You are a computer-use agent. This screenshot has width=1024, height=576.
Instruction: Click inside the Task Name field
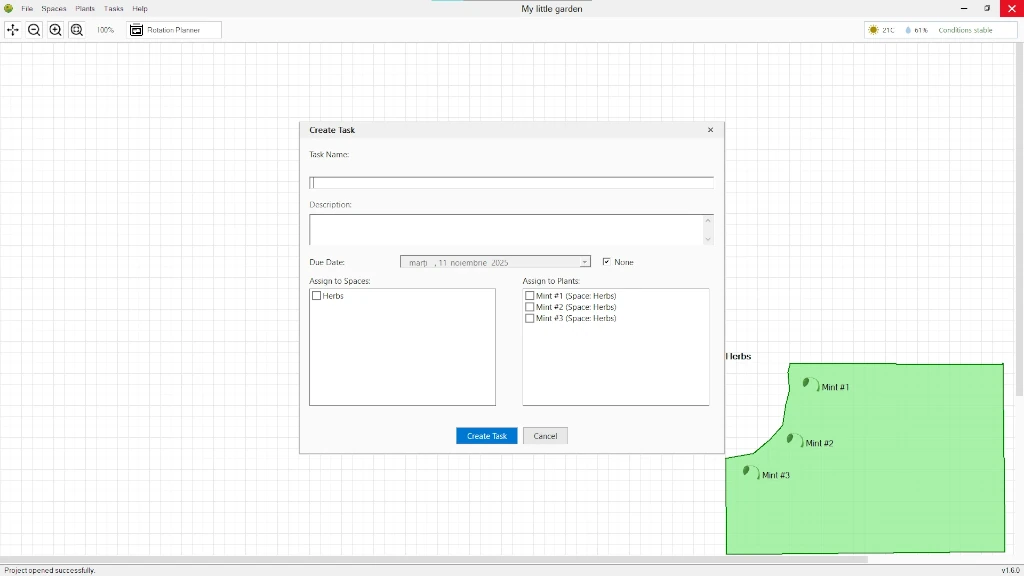tap(510, 182)
